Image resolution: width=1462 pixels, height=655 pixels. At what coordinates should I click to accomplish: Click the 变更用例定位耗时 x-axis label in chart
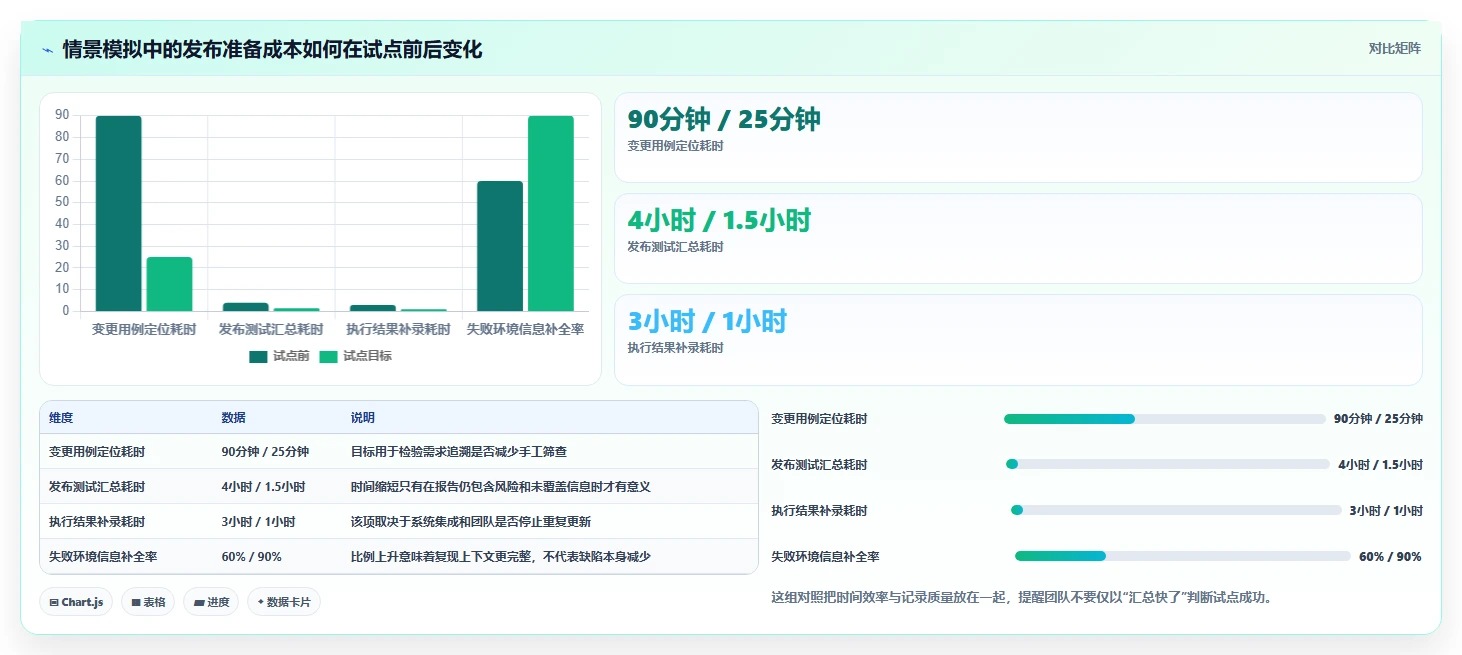point(144,329)
